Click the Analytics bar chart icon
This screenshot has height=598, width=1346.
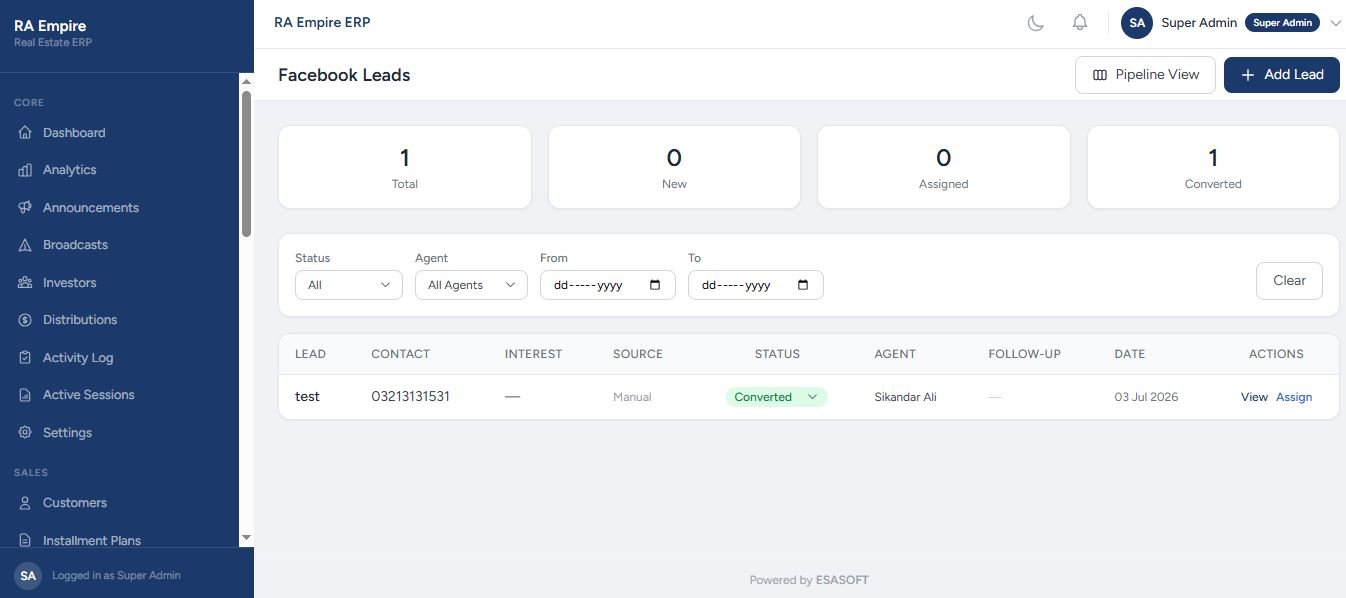tap(25, 170)
